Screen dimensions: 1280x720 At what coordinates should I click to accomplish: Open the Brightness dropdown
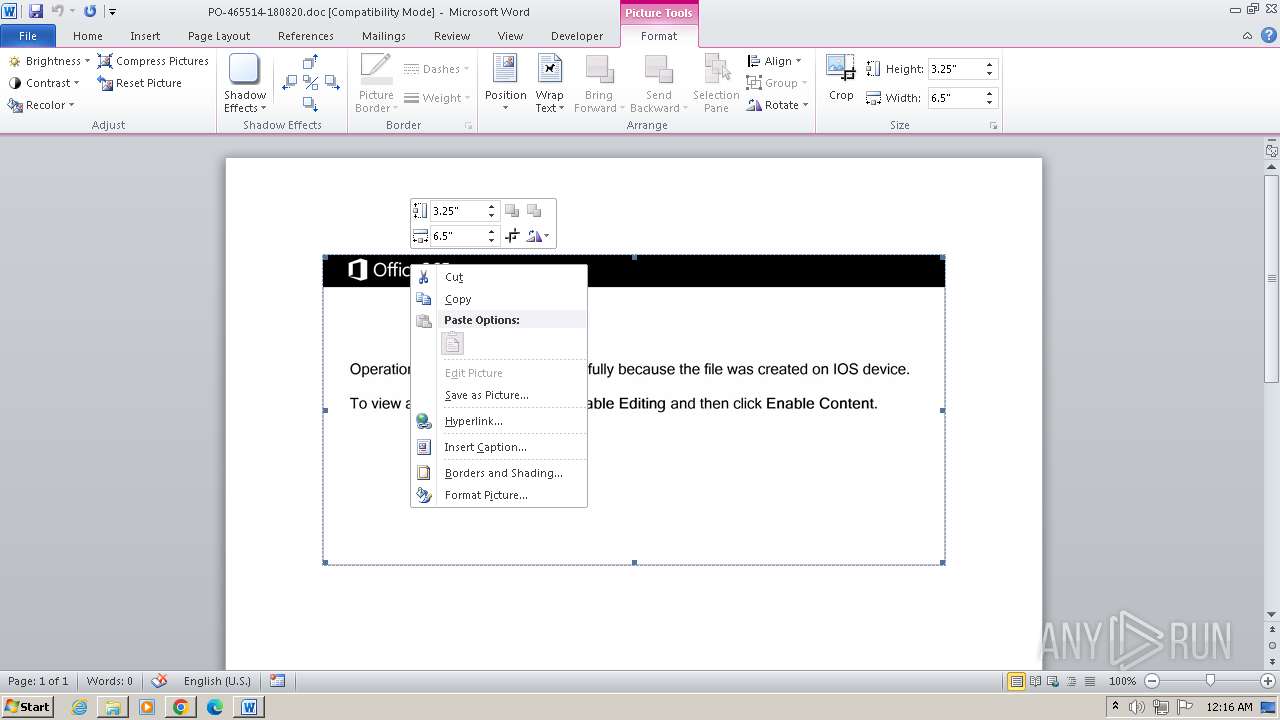49,61
